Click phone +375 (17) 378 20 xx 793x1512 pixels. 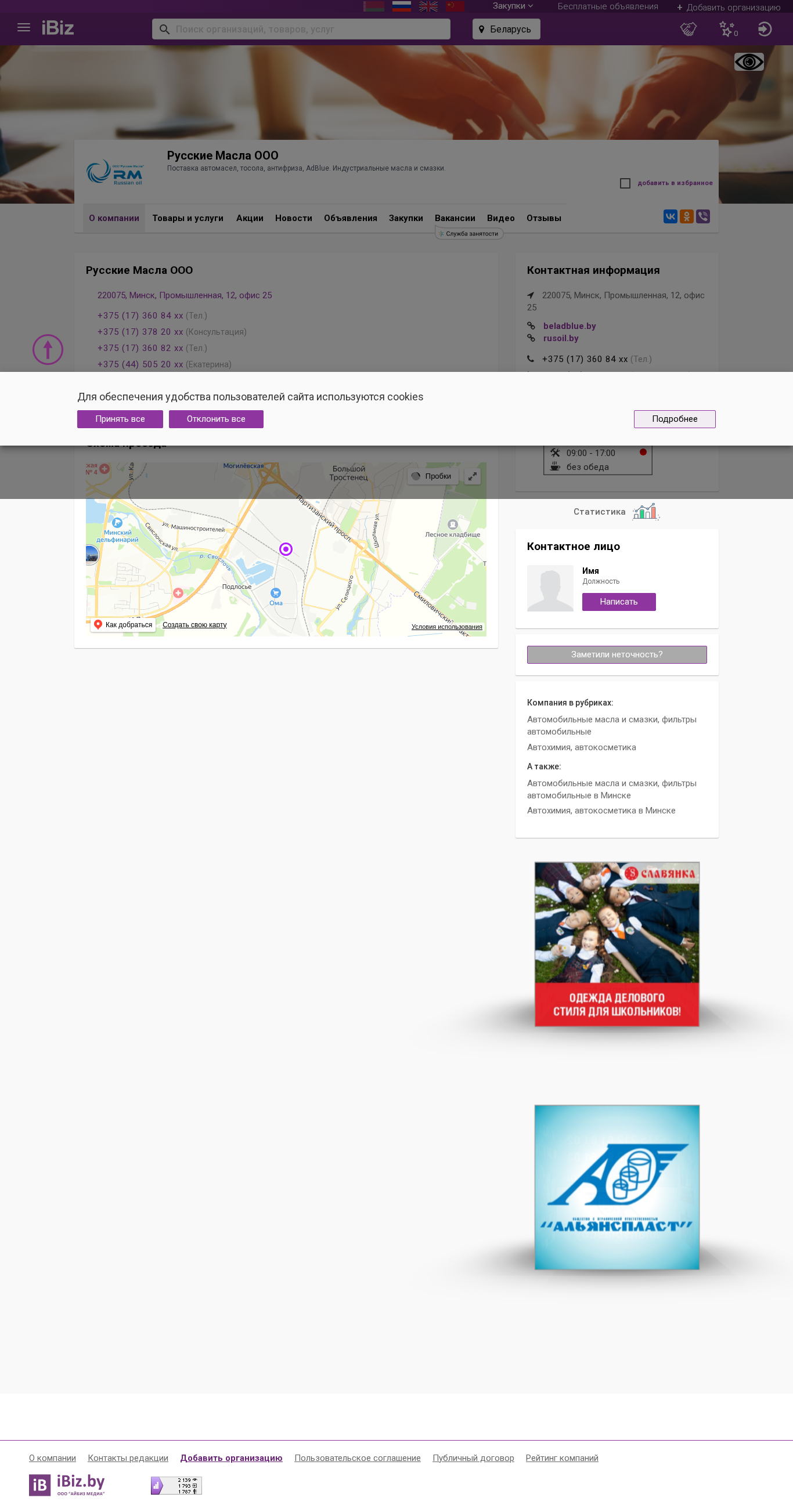tap(140, 332)
